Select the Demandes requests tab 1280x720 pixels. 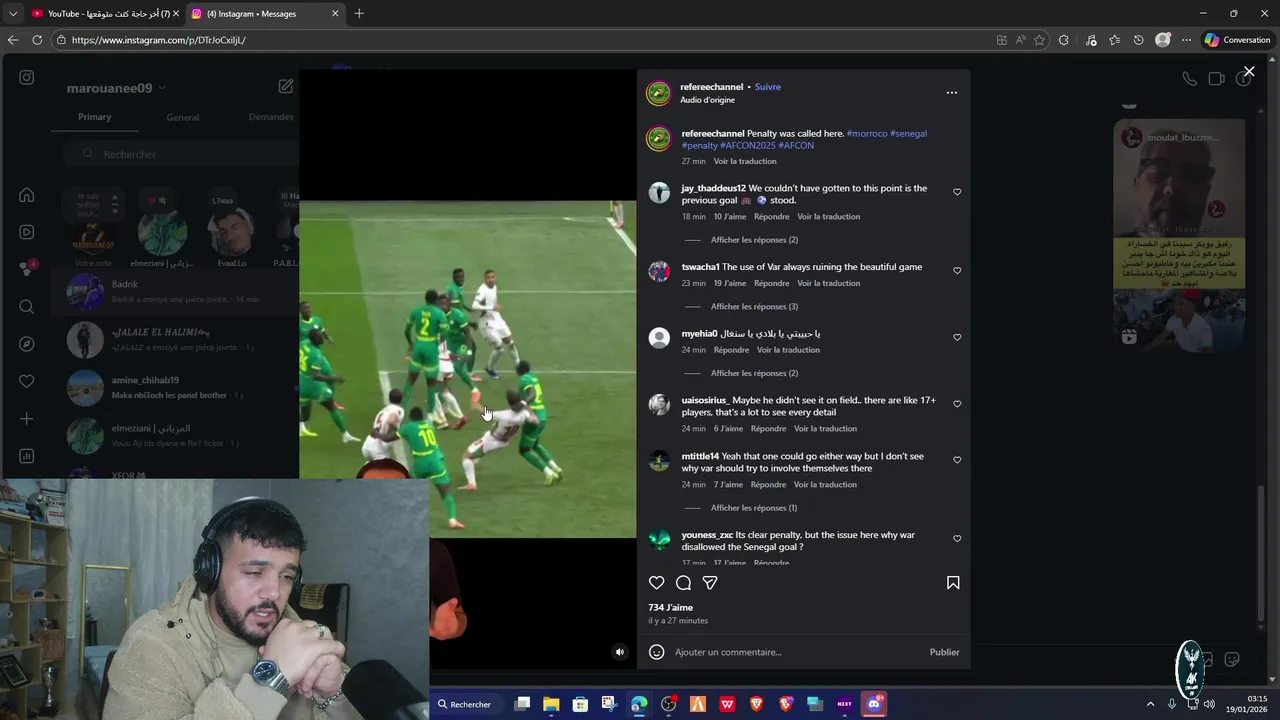coord(271,117)
